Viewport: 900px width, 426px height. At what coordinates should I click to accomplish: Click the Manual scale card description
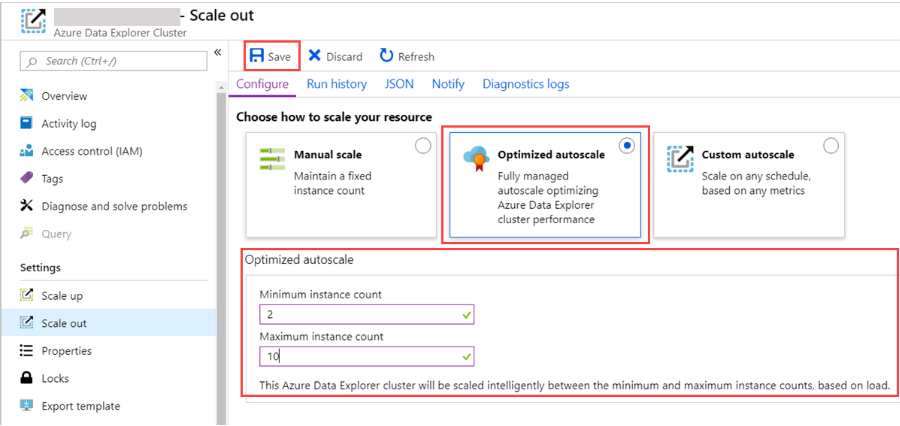[334, 183]
